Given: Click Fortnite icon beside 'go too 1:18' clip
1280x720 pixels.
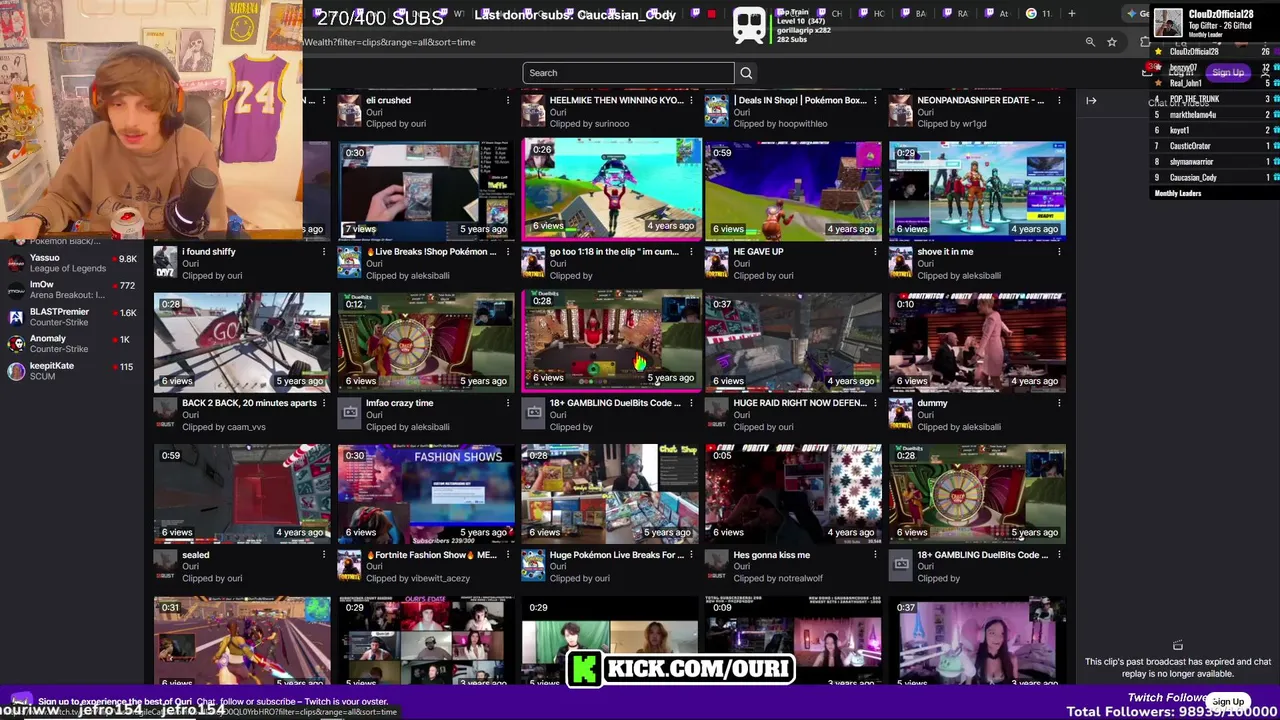Looking at the screenshot, I should tap(533, 264).
